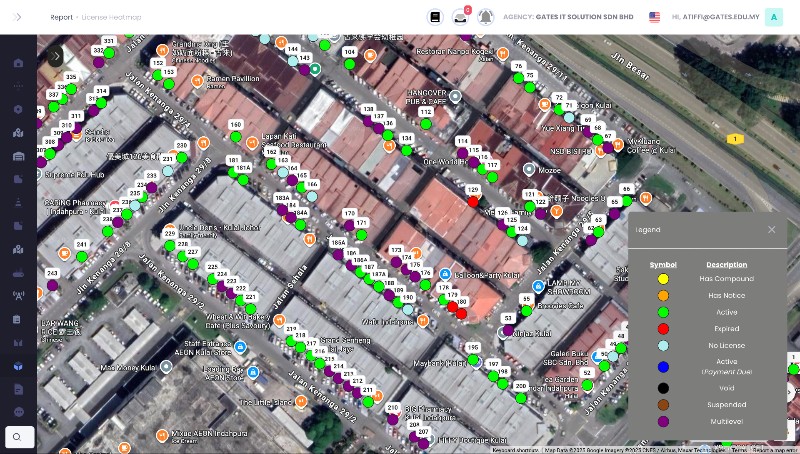The width and height of the screenshot is (800, 454).
Task: Change language via the flag icon
Action: [654, 17]
